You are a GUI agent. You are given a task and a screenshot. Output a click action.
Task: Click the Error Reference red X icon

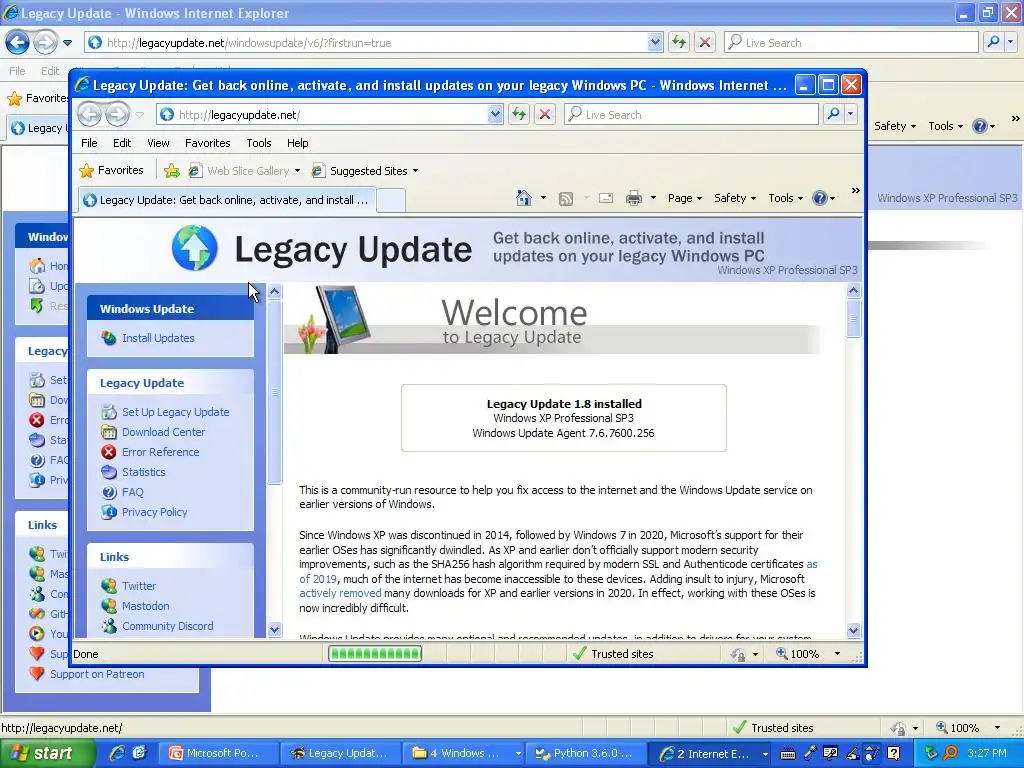pos(109,452)
